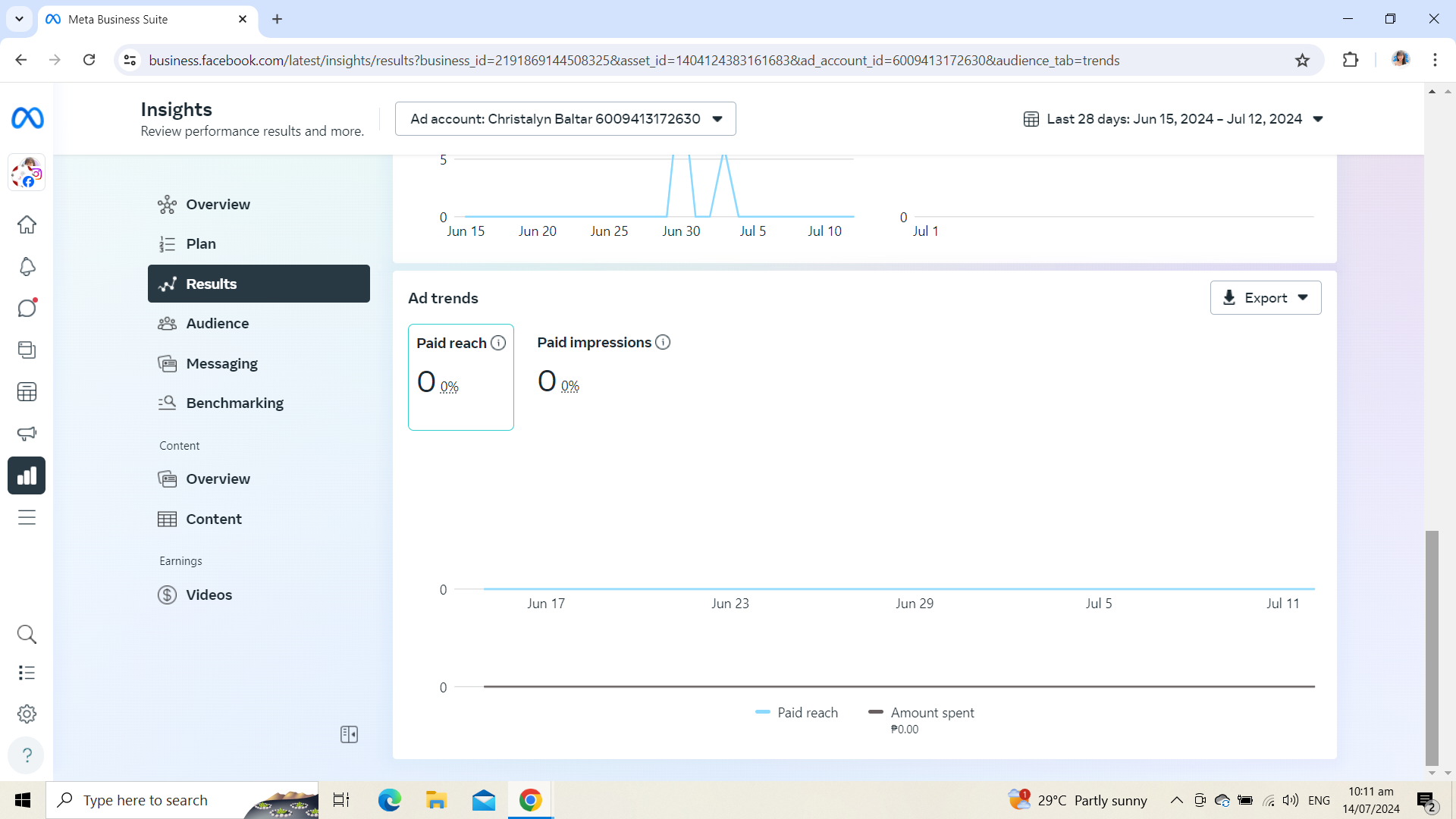Select the Paid reach metric card
The image size is (1456, 819).
461,377
